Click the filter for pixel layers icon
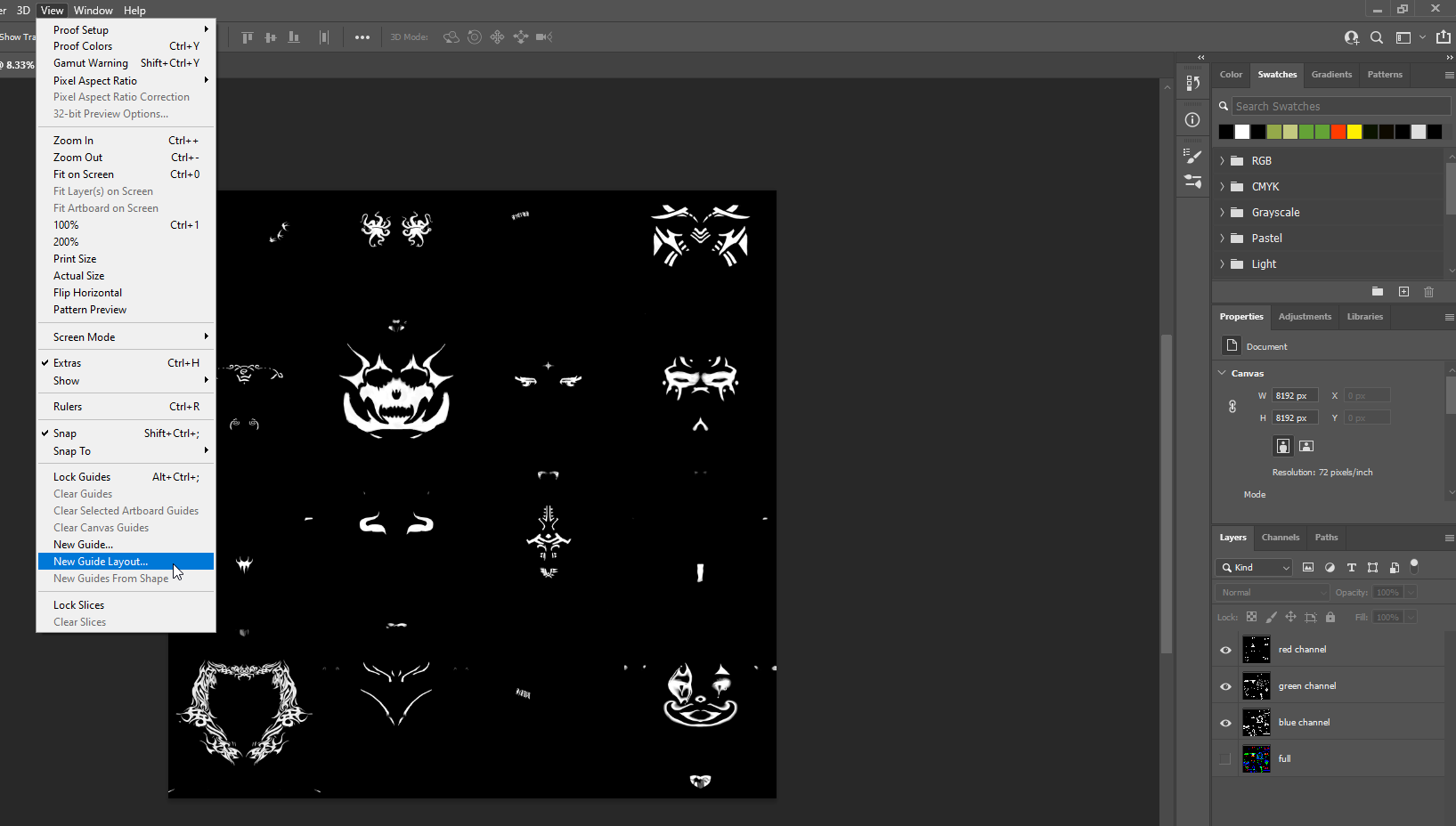The image size is (1456, 826). point(1308,568)
